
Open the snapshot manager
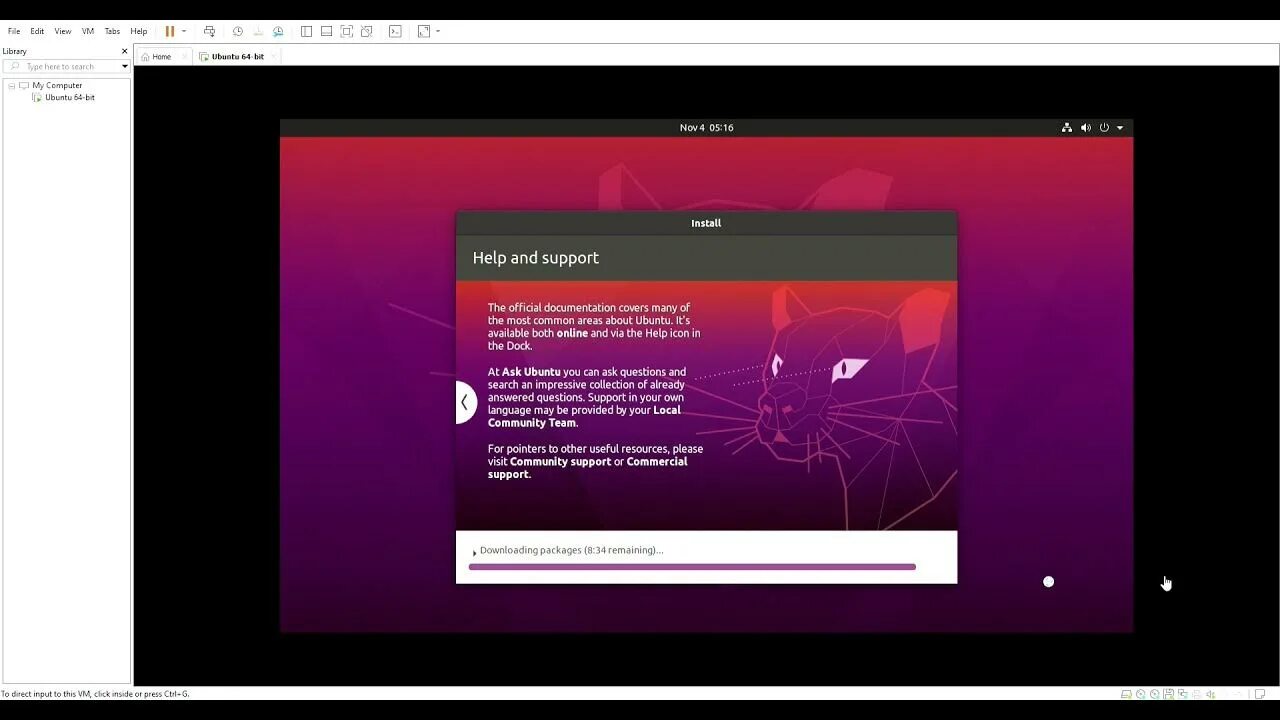pos(278,31)
